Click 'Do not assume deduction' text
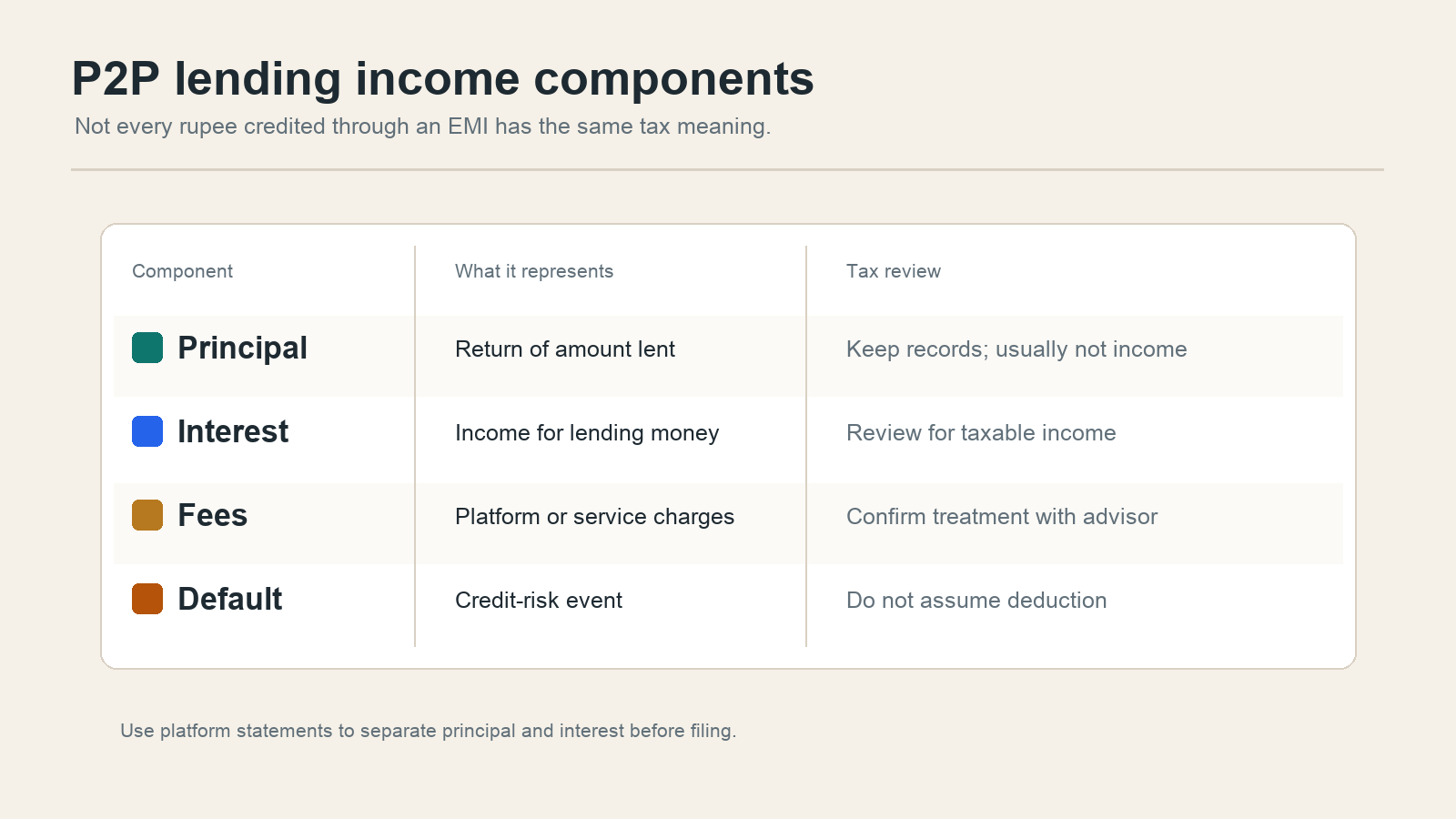The image size is (1456, 819). [976, 601]
